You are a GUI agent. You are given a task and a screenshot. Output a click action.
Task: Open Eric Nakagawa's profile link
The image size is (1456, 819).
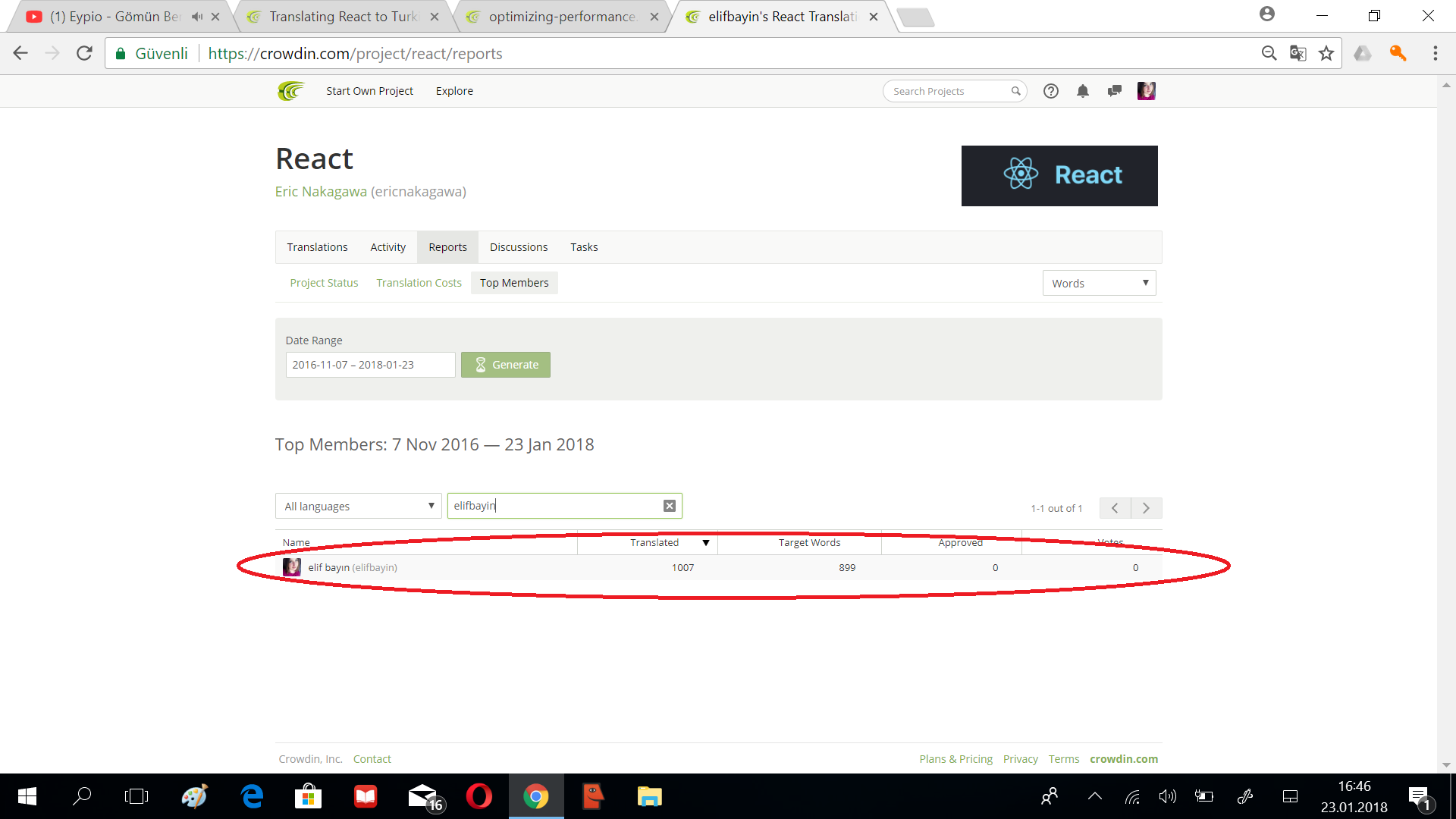coord(321,192)
